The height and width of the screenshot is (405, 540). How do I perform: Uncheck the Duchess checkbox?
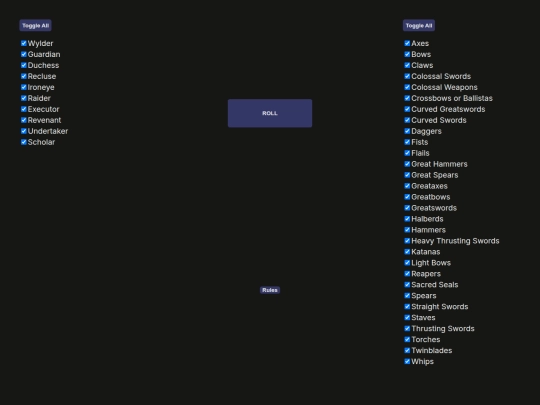click(24, 65)
